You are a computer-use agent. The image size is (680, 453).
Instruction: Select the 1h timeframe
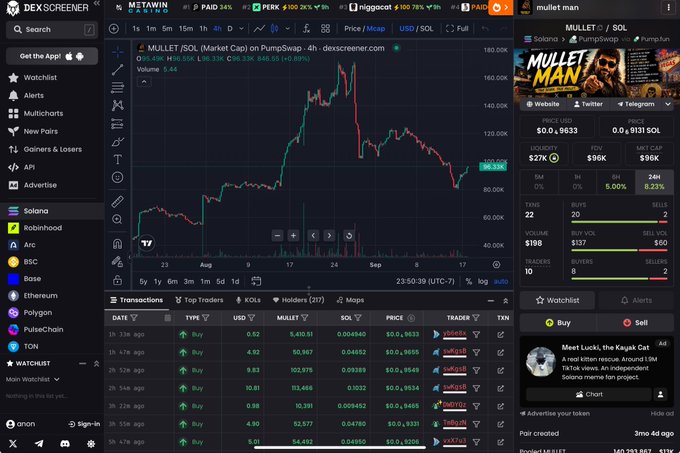coord(203,29)
